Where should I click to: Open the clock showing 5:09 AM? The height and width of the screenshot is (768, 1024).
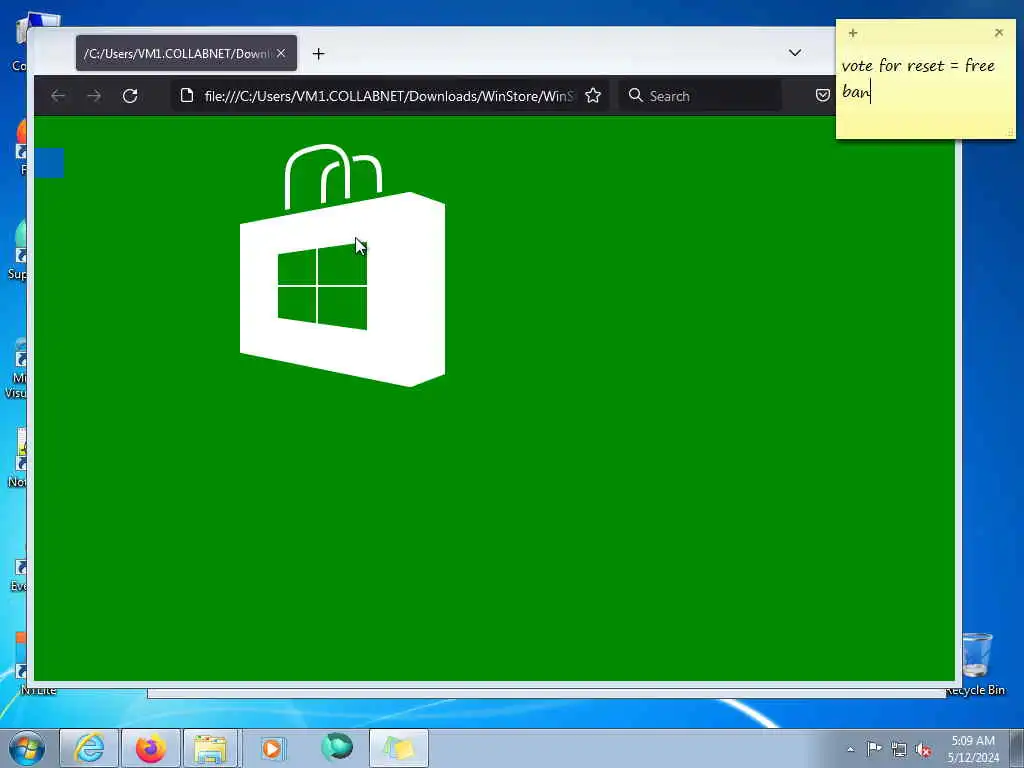tap(972, 749)
